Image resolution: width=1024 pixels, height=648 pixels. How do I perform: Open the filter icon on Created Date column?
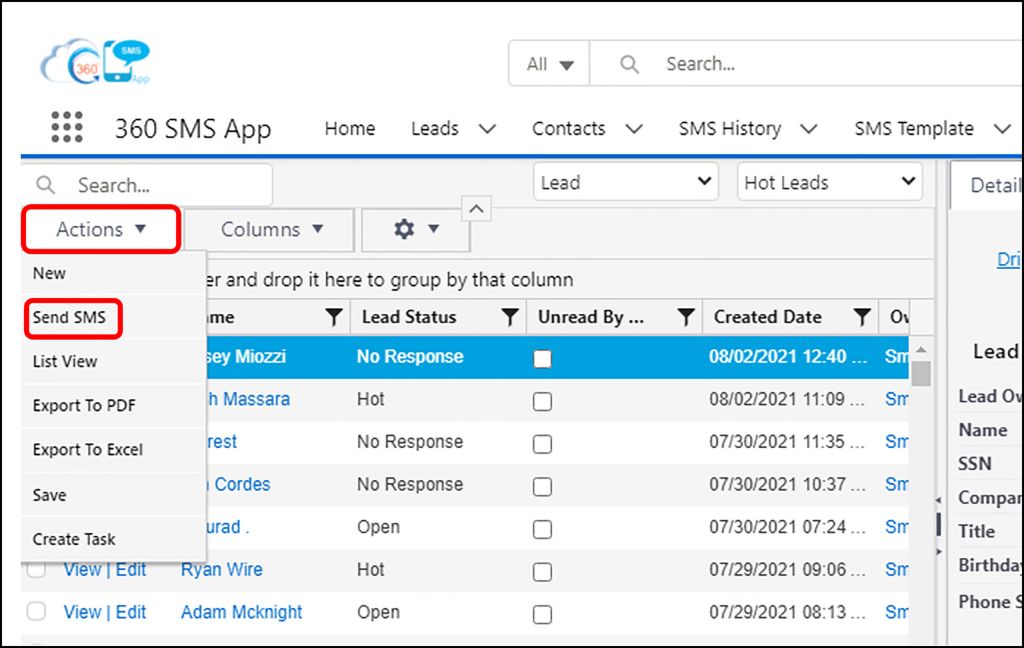click(x=862, y=316)
